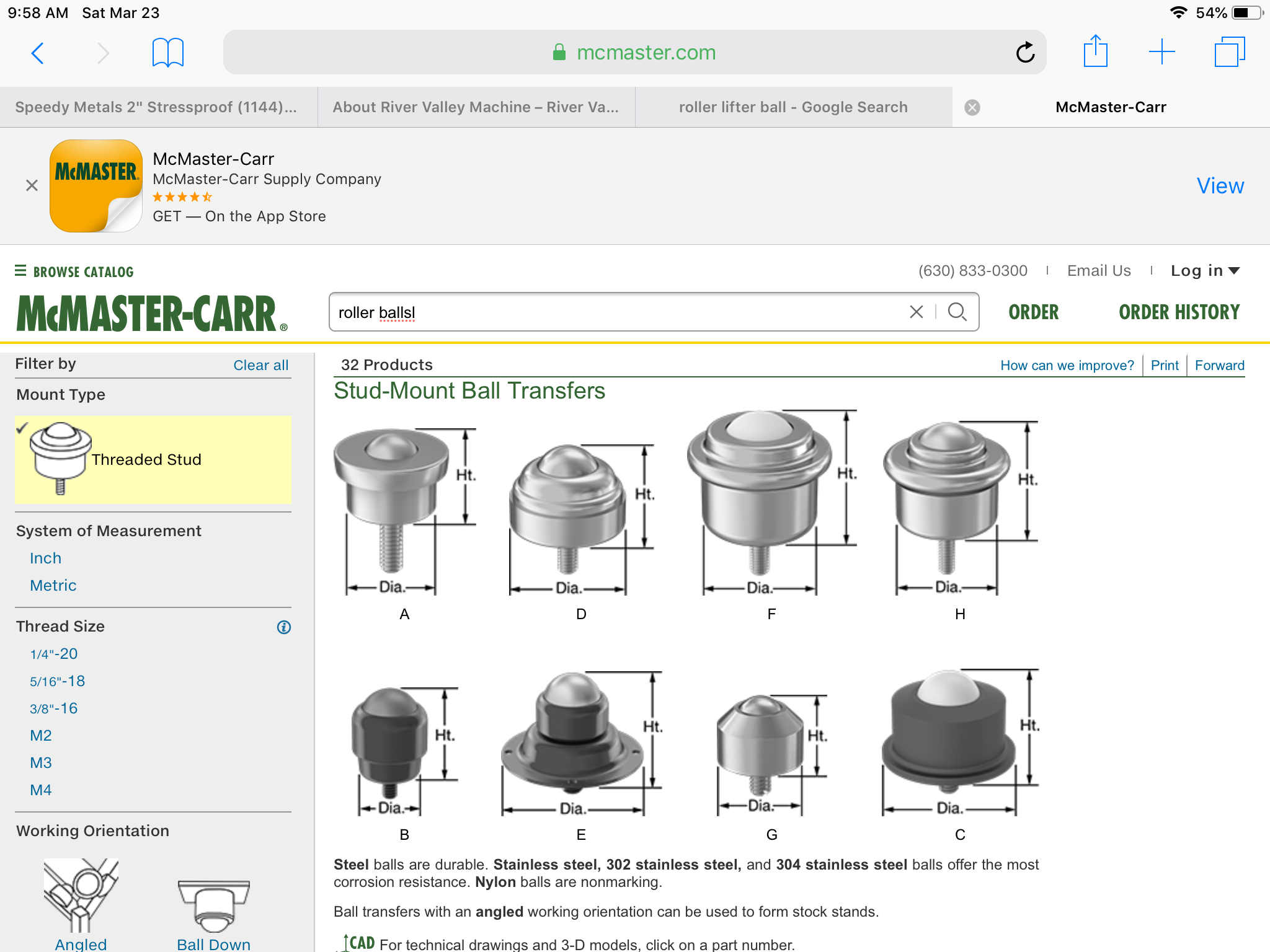
Task: Click Clear all filters
Action: pyautogui.click(x=261, y=365)
